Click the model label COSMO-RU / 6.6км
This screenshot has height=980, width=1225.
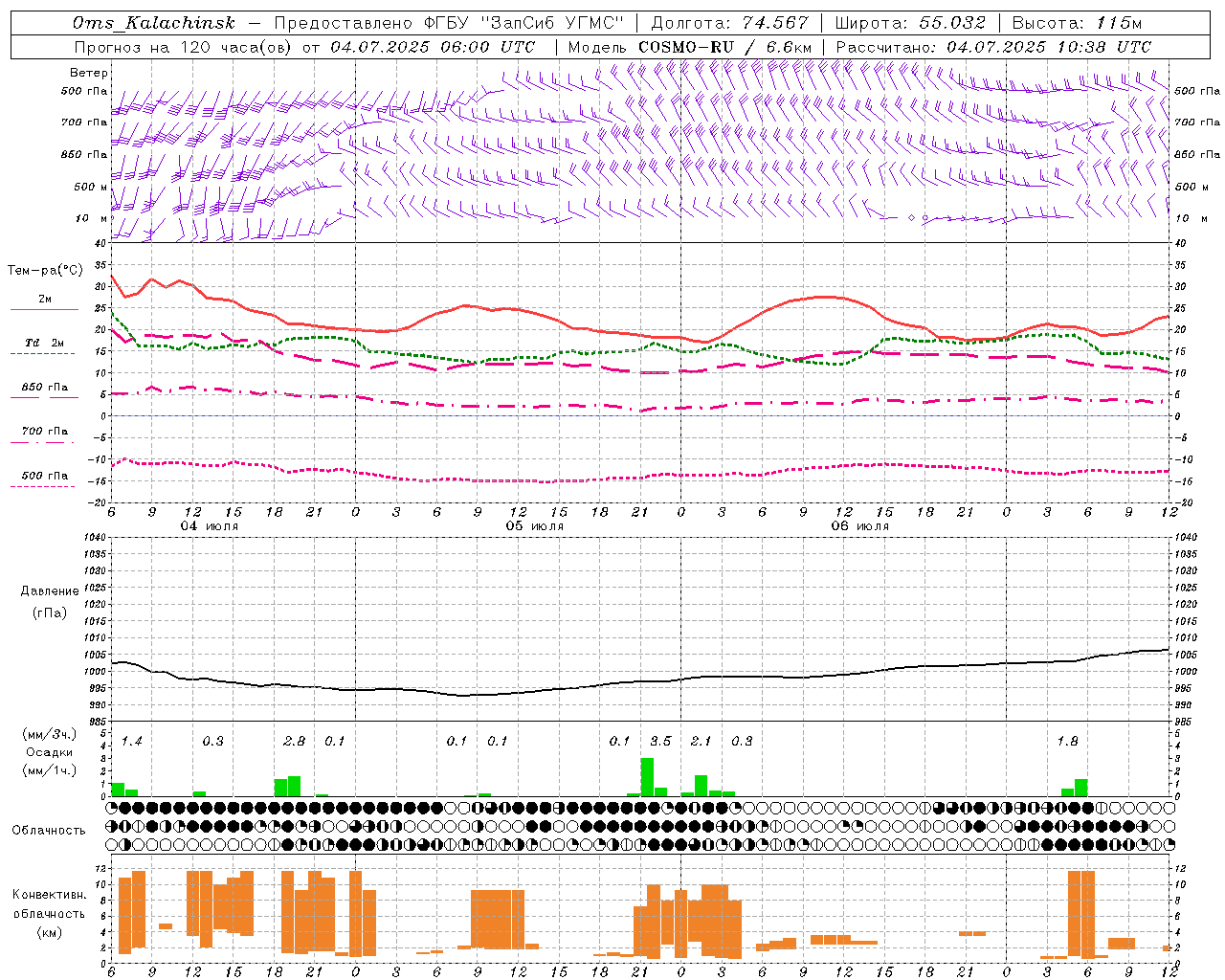click(x=725, y=47)
